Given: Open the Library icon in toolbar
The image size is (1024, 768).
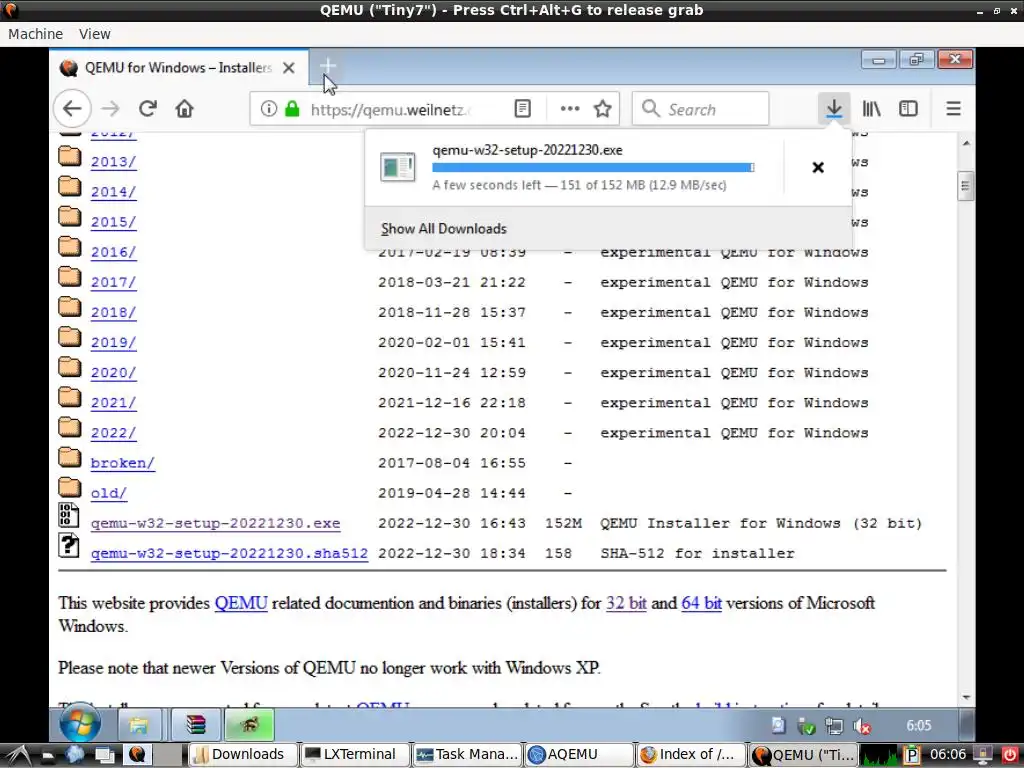Looking at the screenshot, I should (x=871, y=108).
